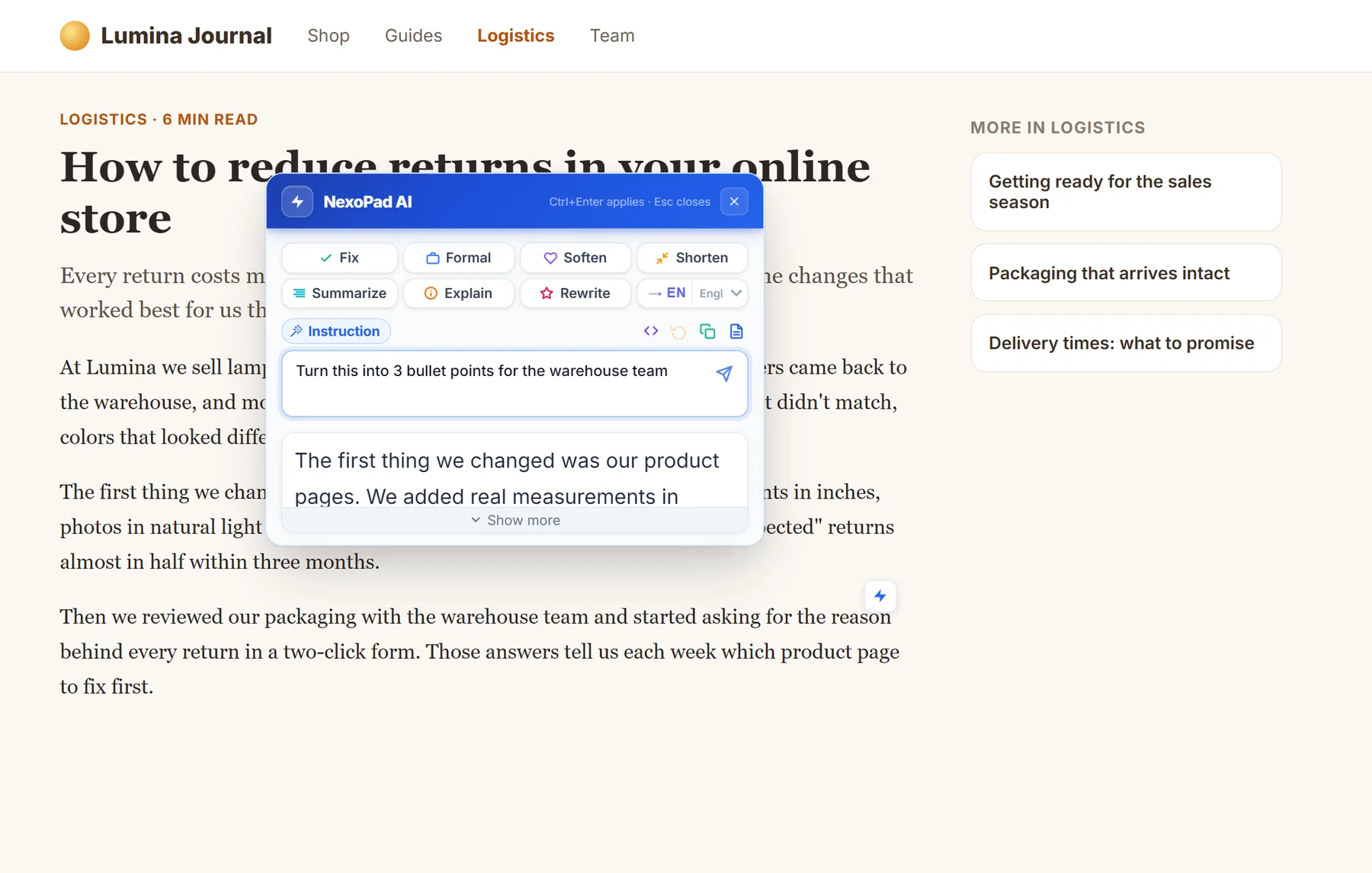Click the NexoPad AI lightning logo

(297, 201)
